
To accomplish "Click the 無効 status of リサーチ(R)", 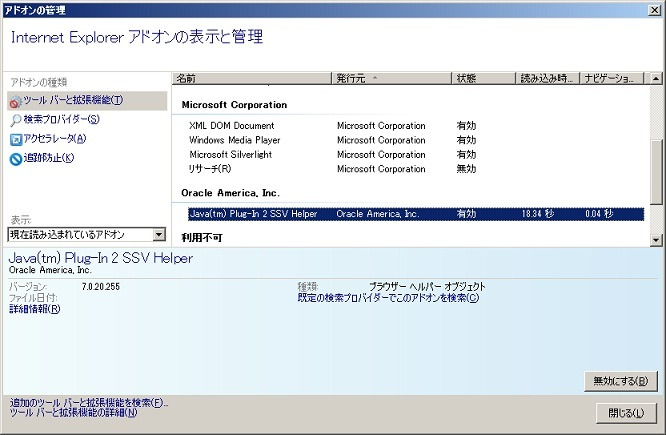I will pyautogui.click(x=466, y=169).
